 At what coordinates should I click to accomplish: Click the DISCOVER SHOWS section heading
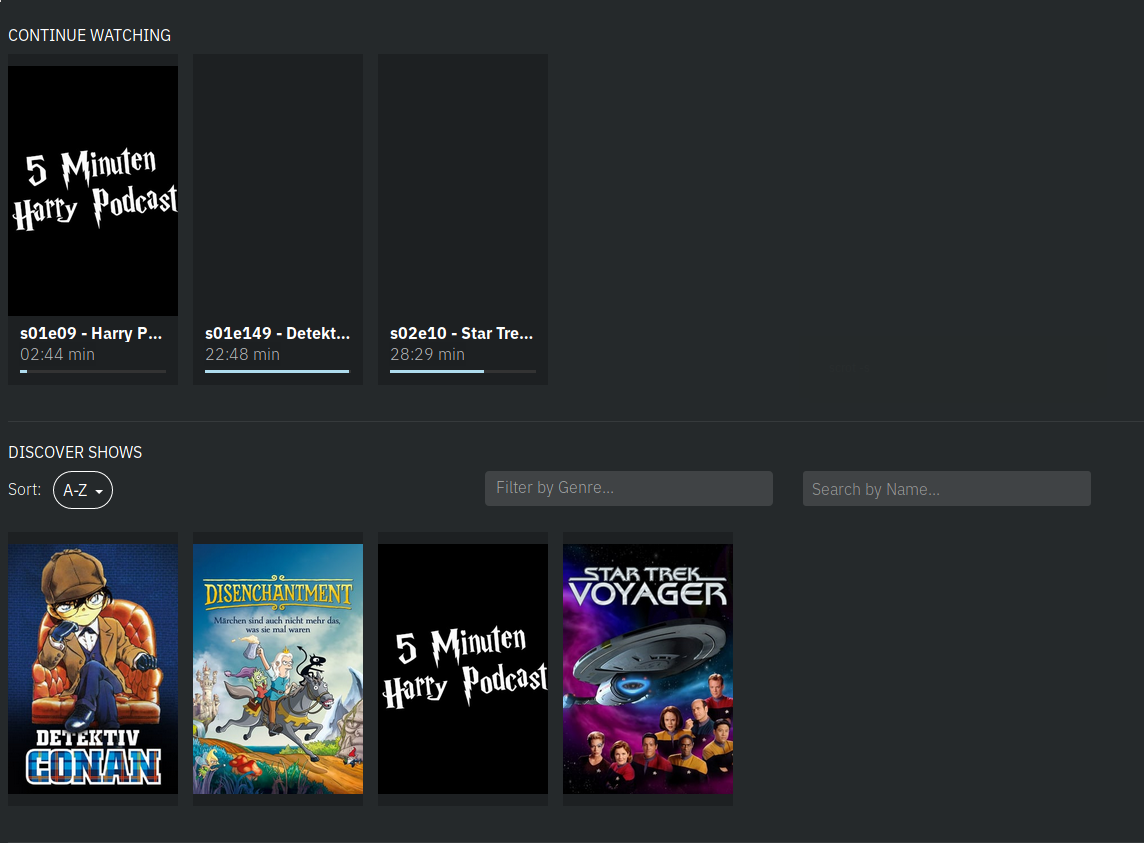[75, 452]
